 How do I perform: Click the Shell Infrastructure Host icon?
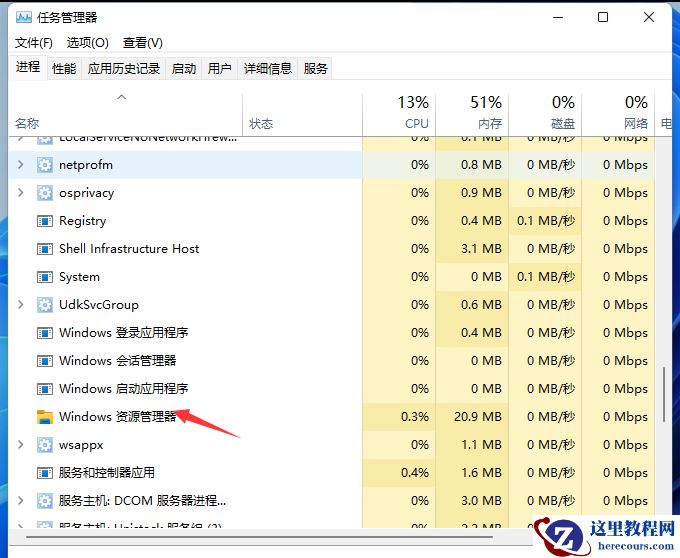tap(45, 249)
